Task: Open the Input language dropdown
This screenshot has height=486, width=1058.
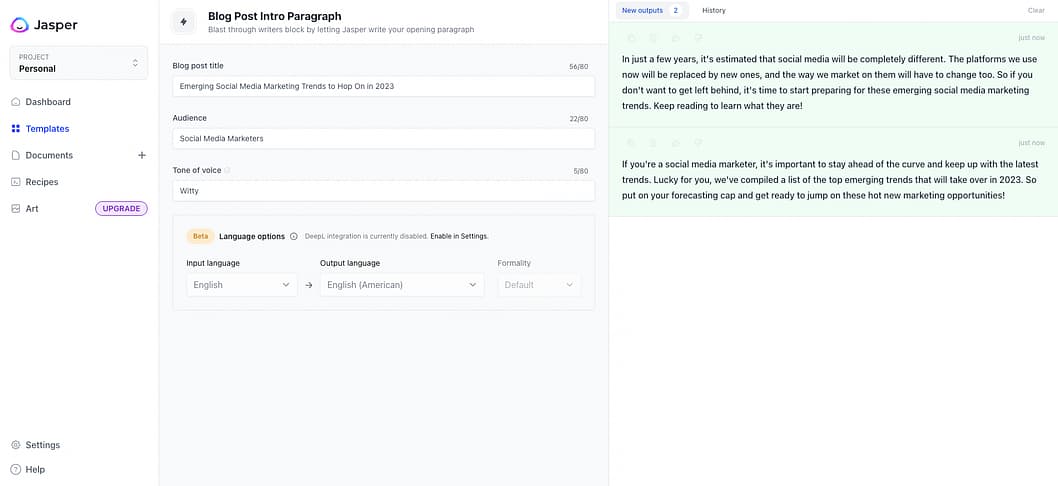Action: 242,285
